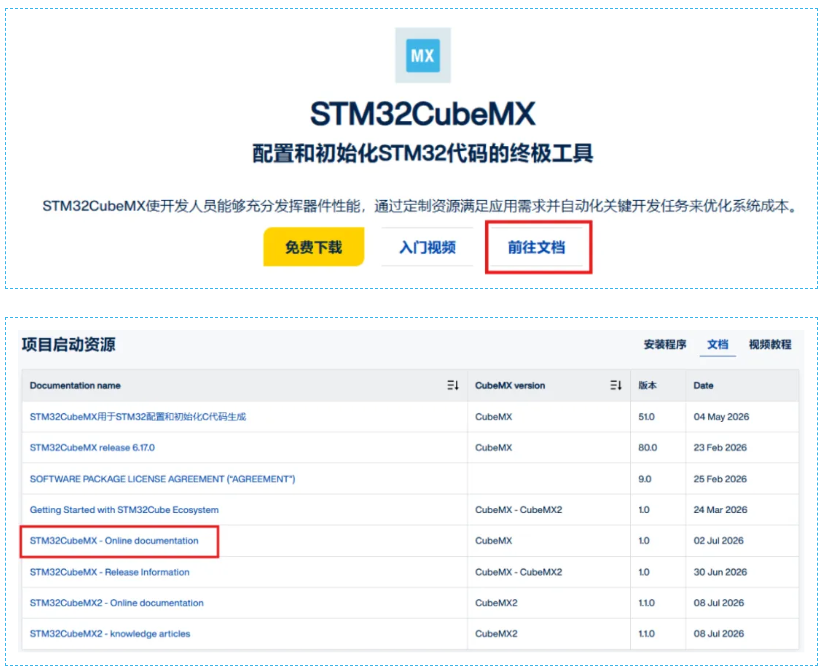Select the 文档 tab

coord(717,344)
